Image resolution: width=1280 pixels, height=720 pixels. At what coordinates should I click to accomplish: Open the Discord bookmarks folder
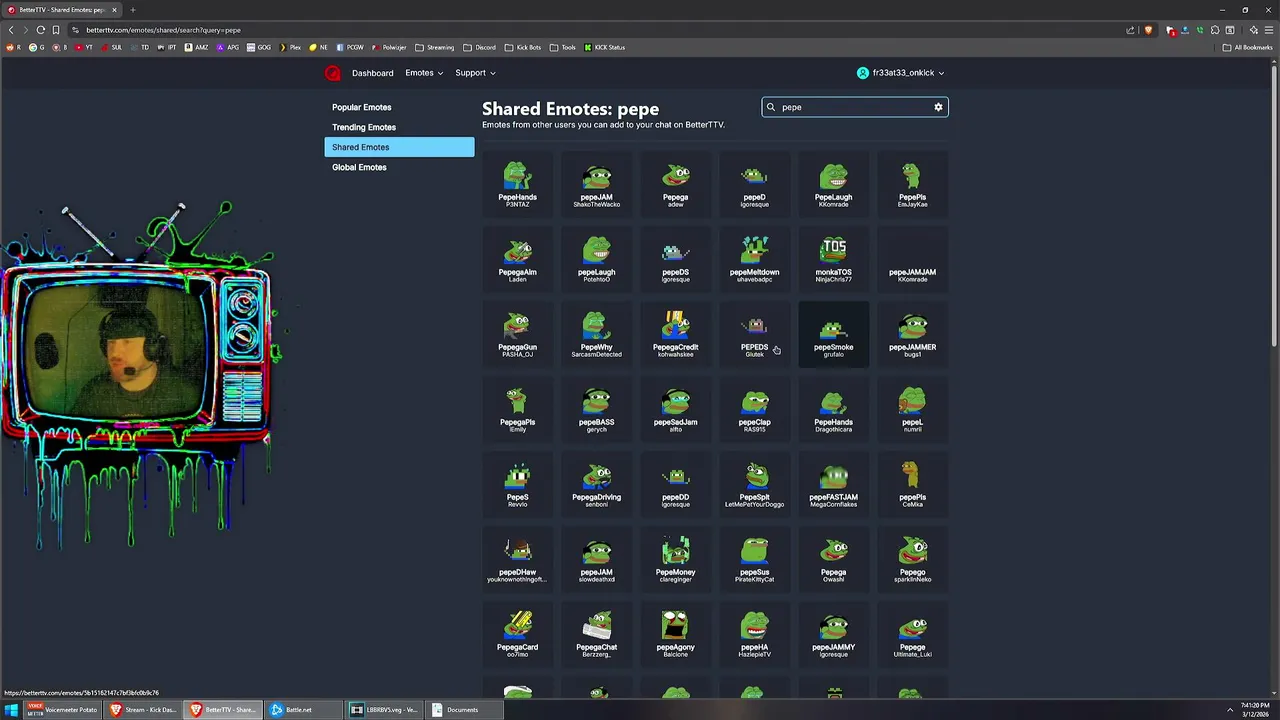coord(479,47)
